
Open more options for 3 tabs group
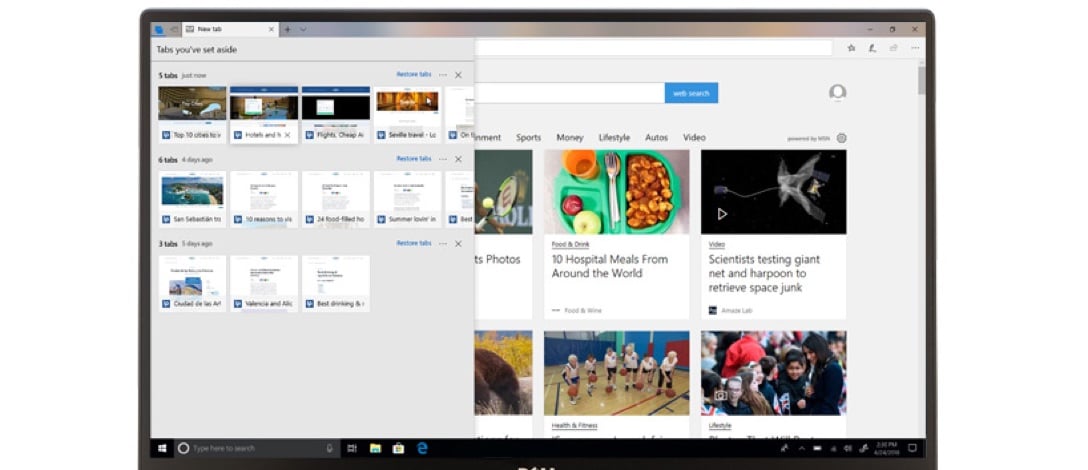443,244
